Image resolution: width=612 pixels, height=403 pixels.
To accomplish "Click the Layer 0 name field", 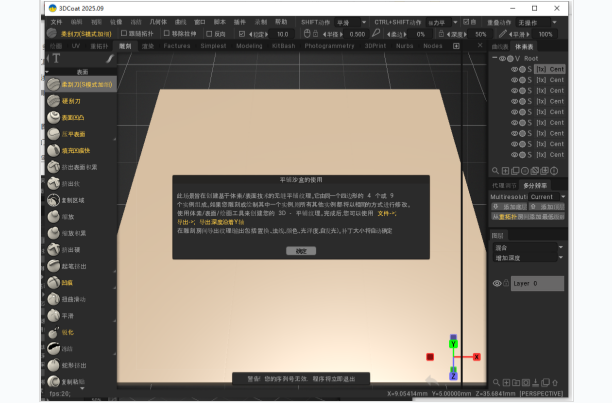I will coord(528,284).
